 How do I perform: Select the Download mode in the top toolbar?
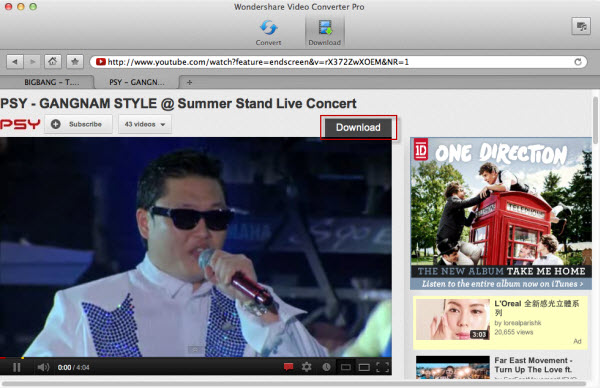(324, 32)
